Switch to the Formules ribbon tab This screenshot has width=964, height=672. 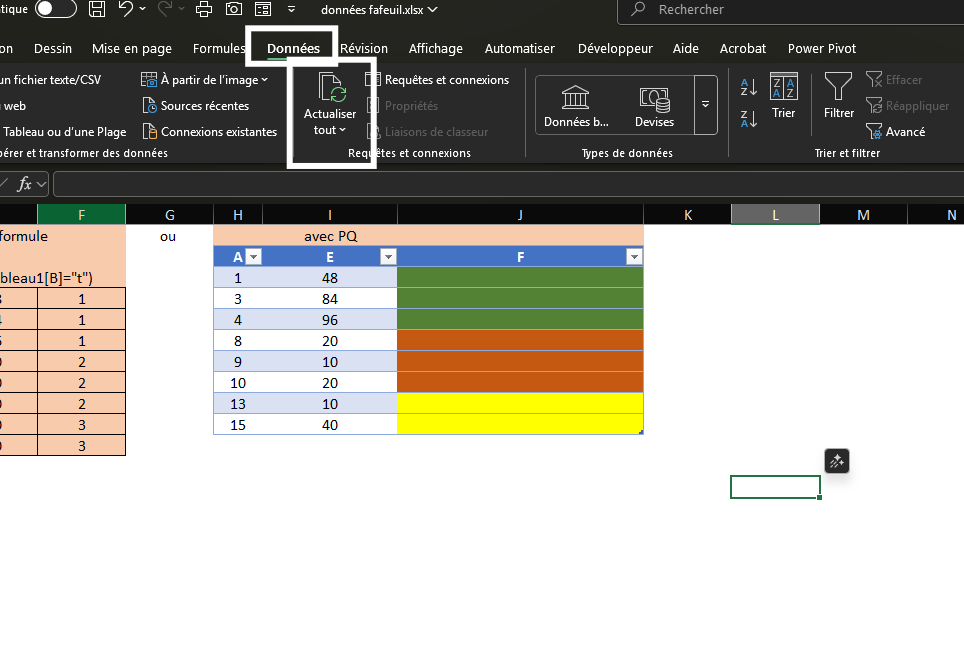click(x=218, y=48)
